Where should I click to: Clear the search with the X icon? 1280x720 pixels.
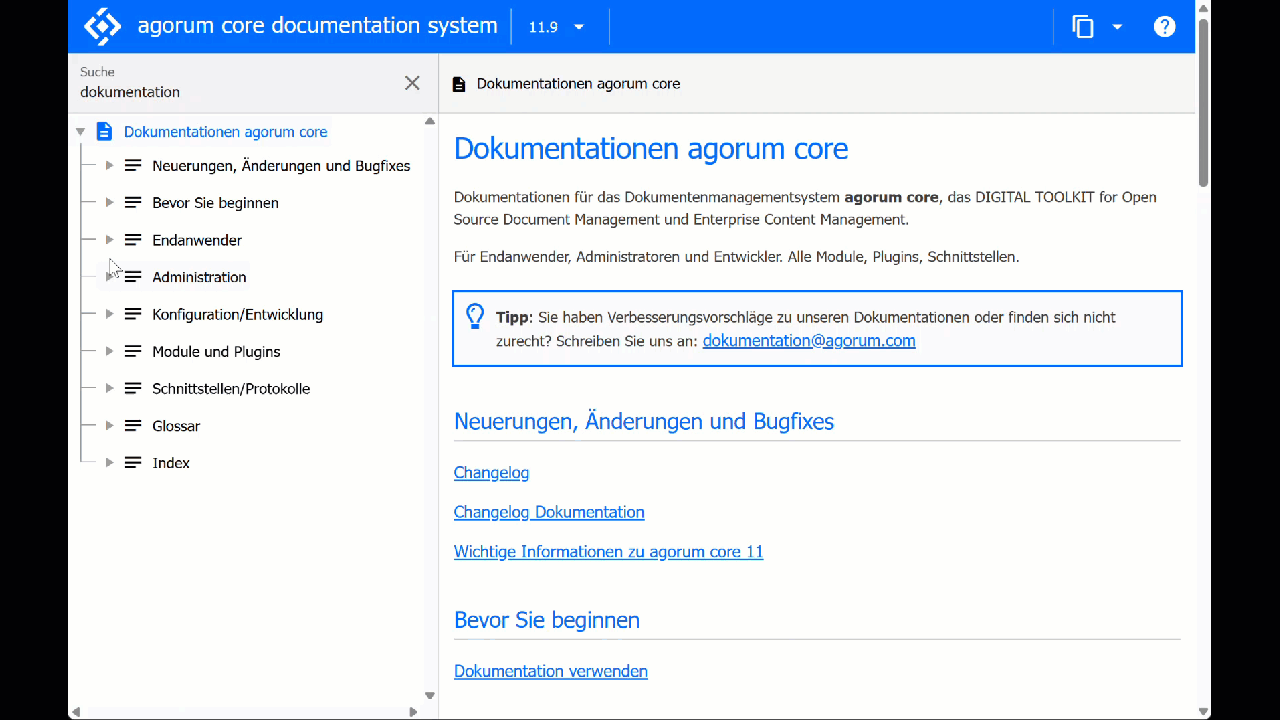[x=412, y=83]
